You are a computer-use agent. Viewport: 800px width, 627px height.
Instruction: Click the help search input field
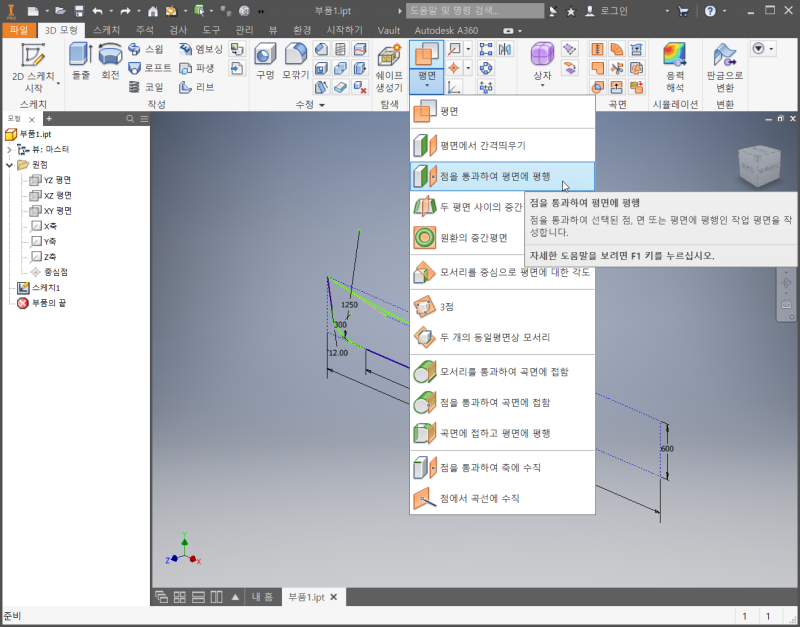pos(475,11)
